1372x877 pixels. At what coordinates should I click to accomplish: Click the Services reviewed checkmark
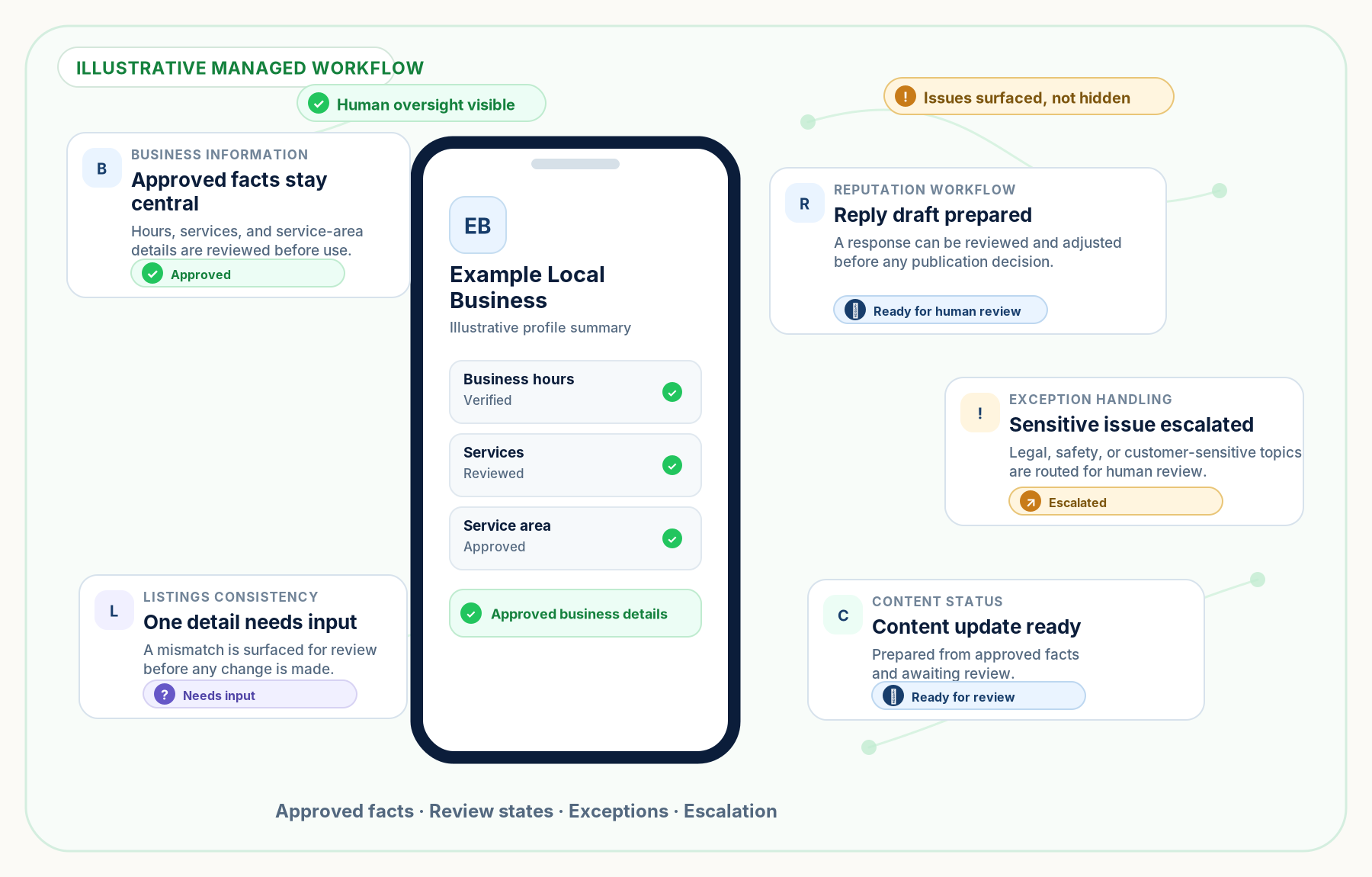tap(672, 465)
